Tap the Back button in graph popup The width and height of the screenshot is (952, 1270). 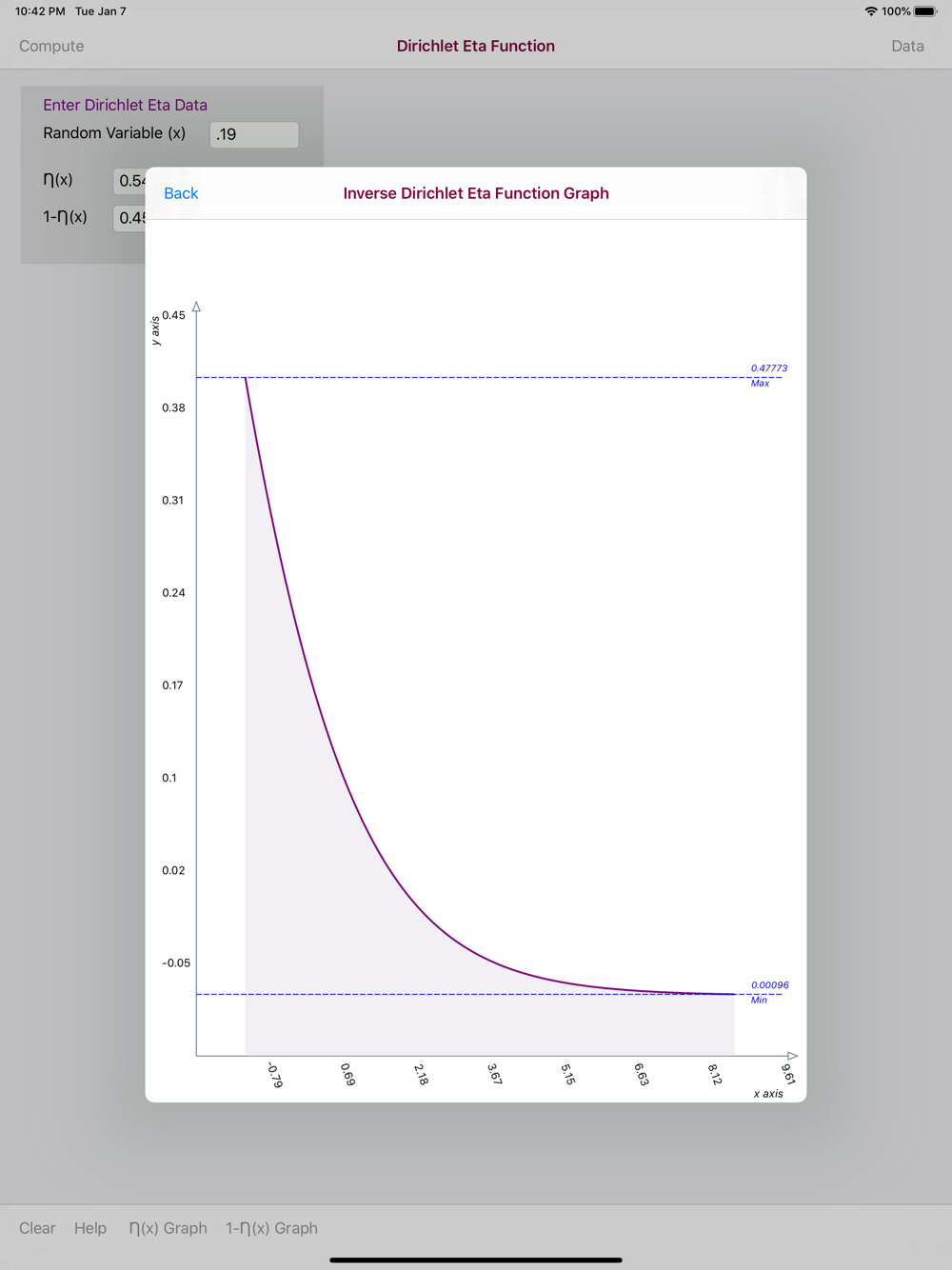[181, 193]
